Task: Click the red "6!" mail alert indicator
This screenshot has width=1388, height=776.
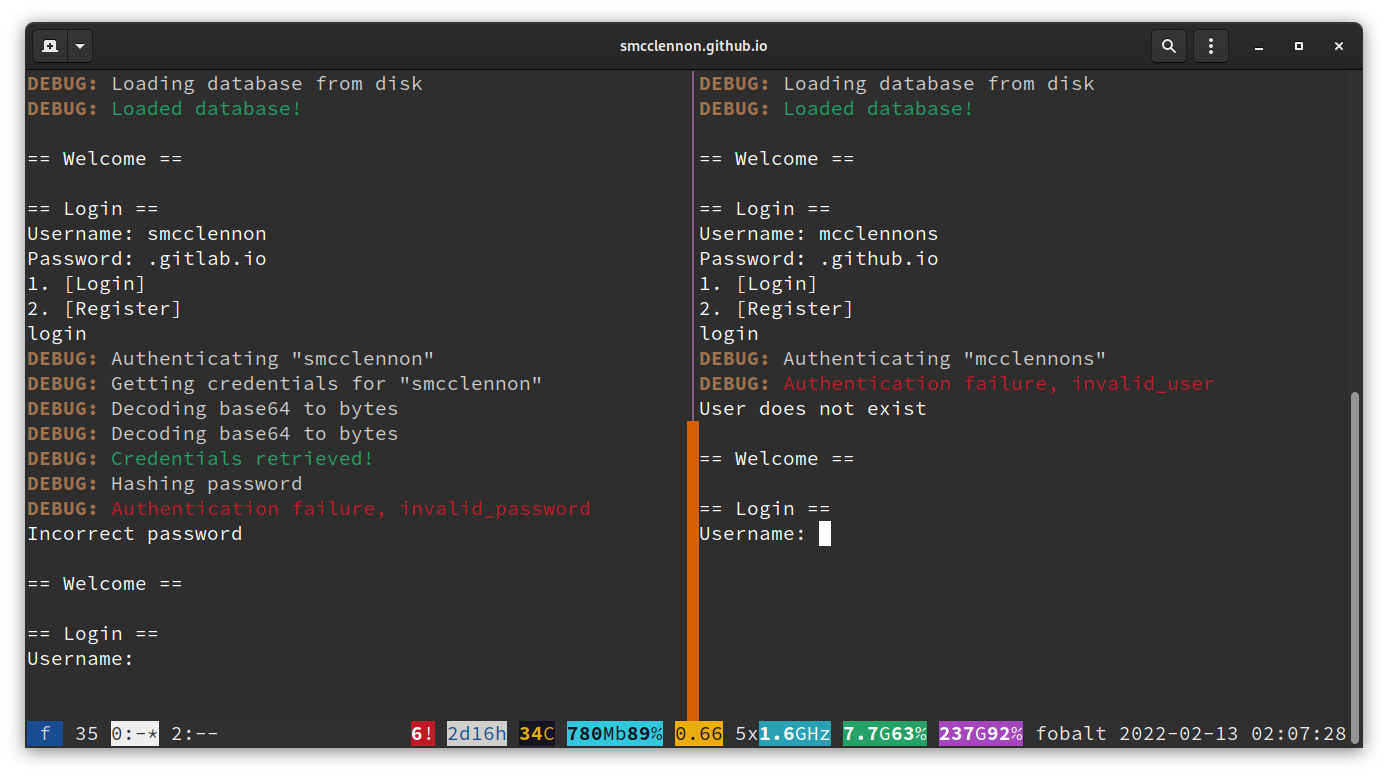Action: point(422,733)
